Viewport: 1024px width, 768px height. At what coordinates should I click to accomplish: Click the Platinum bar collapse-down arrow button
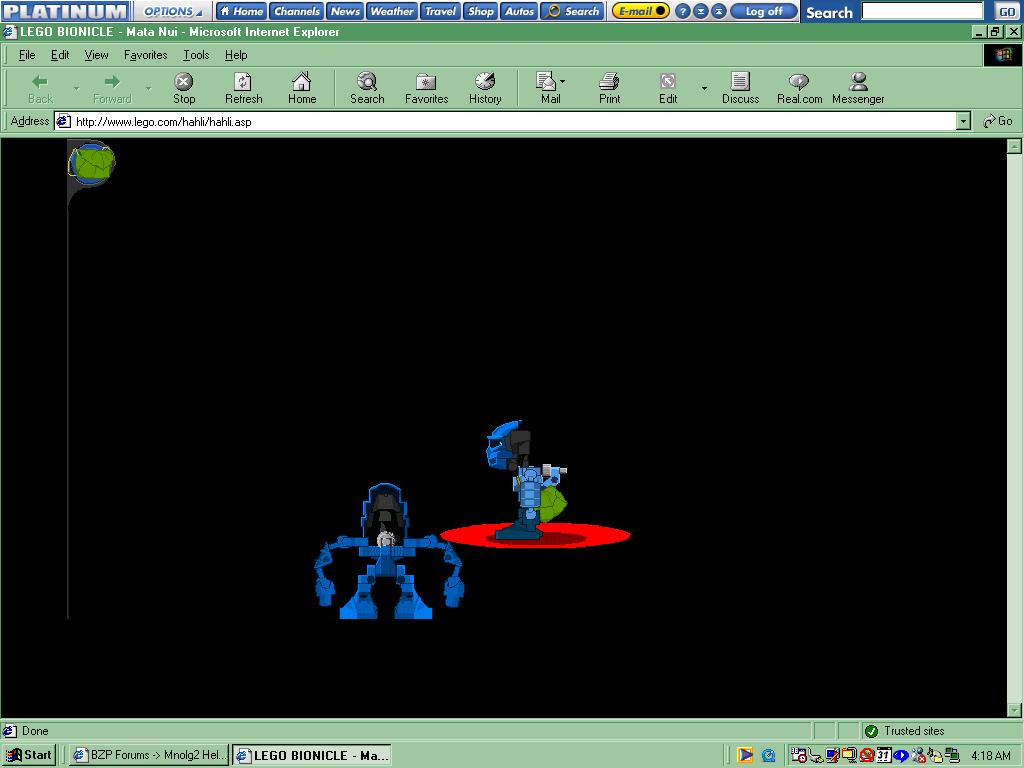700,11
